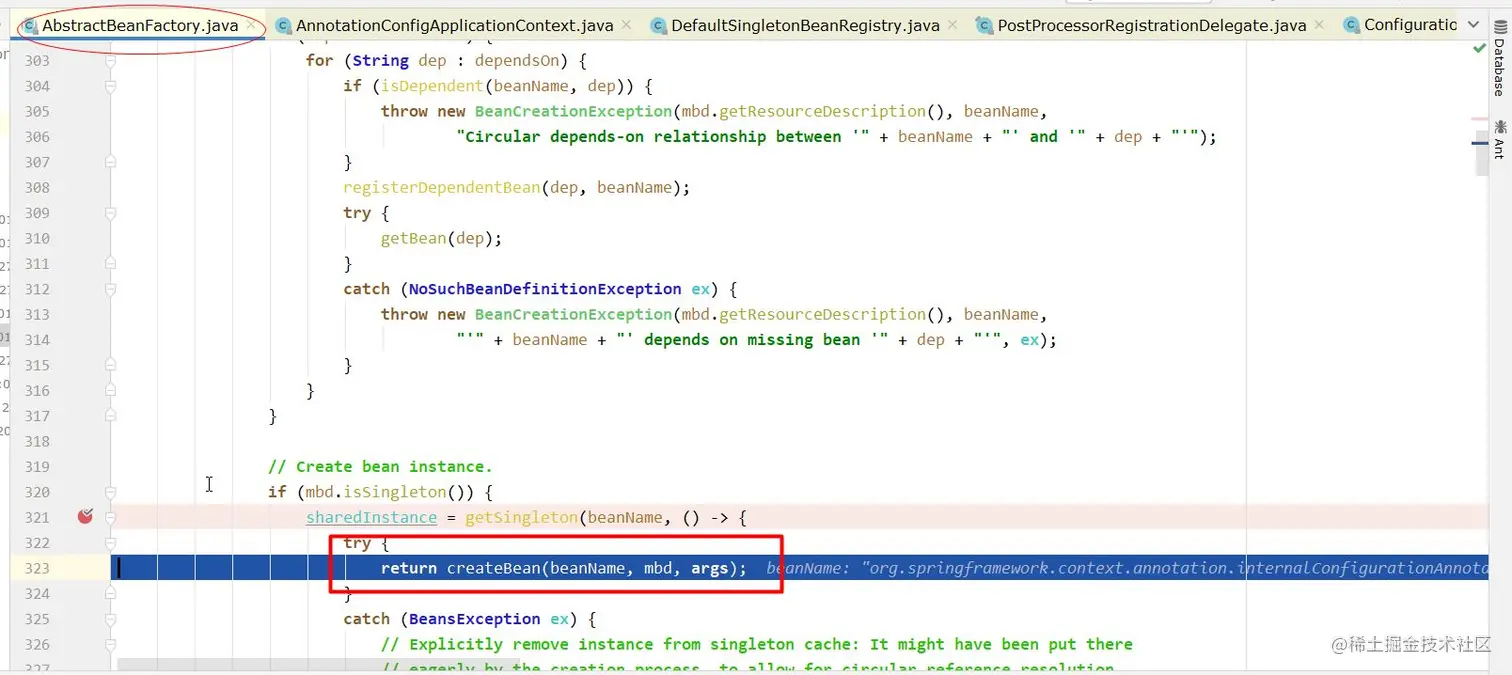Switch to AnnotationConfigApplicationContext.java tab
The width and height of the screenshot is (1512, 675).
point(453,26)
